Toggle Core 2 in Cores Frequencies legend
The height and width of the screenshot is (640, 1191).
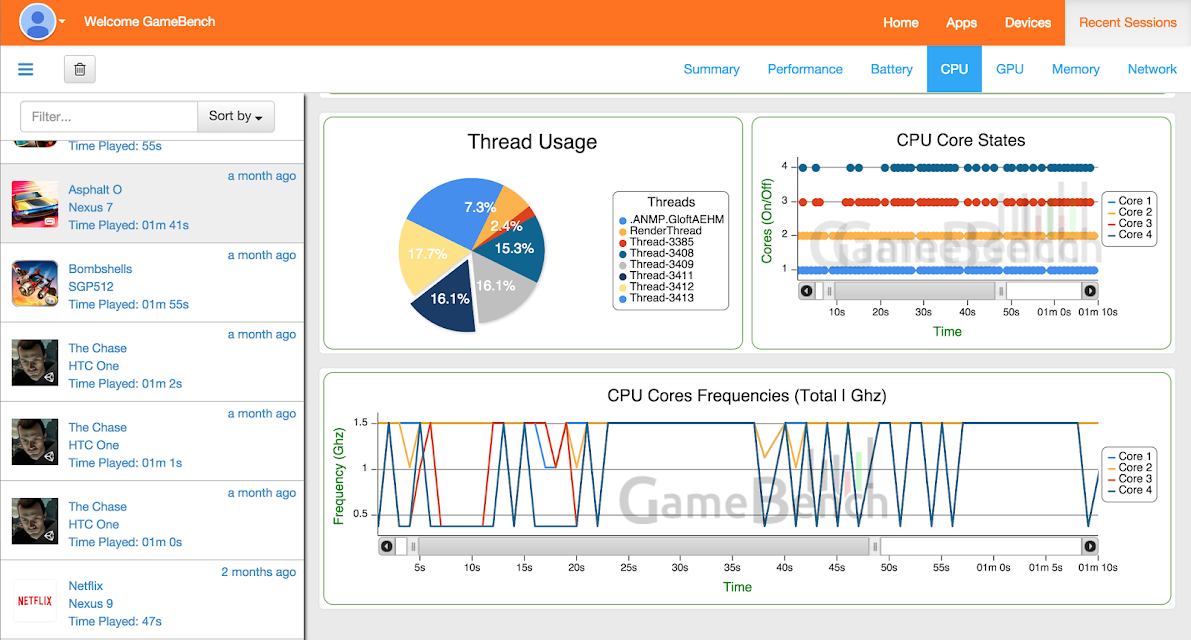[1129, 468]
